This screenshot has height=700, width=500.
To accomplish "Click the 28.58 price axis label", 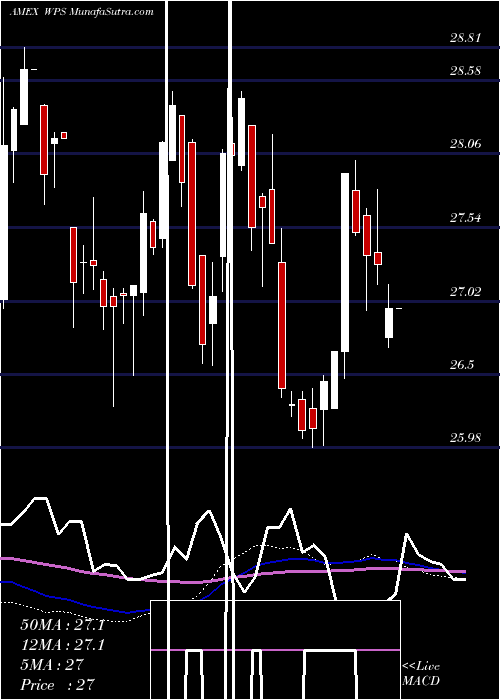I will (x=465, y=71).
